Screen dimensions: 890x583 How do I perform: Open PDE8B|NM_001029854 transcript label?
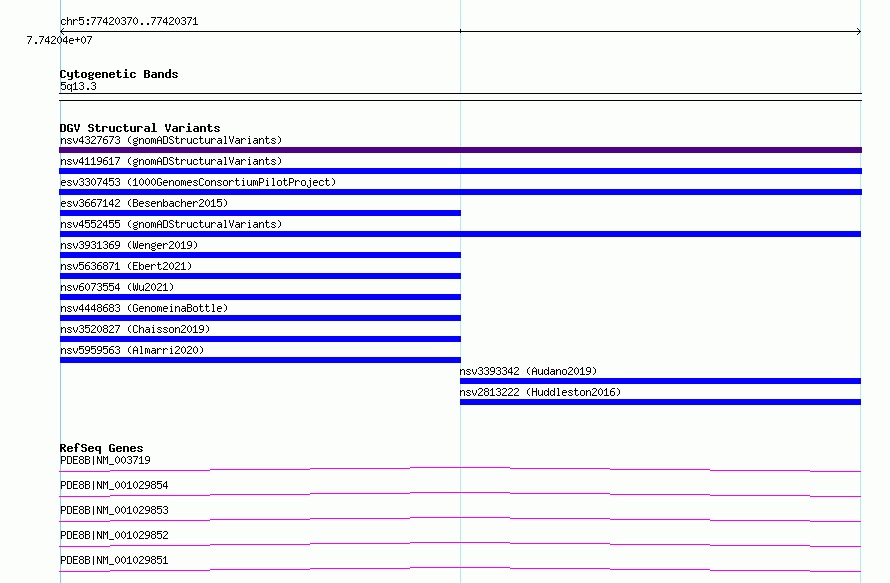pyautogui.click(x=114, y=485)
